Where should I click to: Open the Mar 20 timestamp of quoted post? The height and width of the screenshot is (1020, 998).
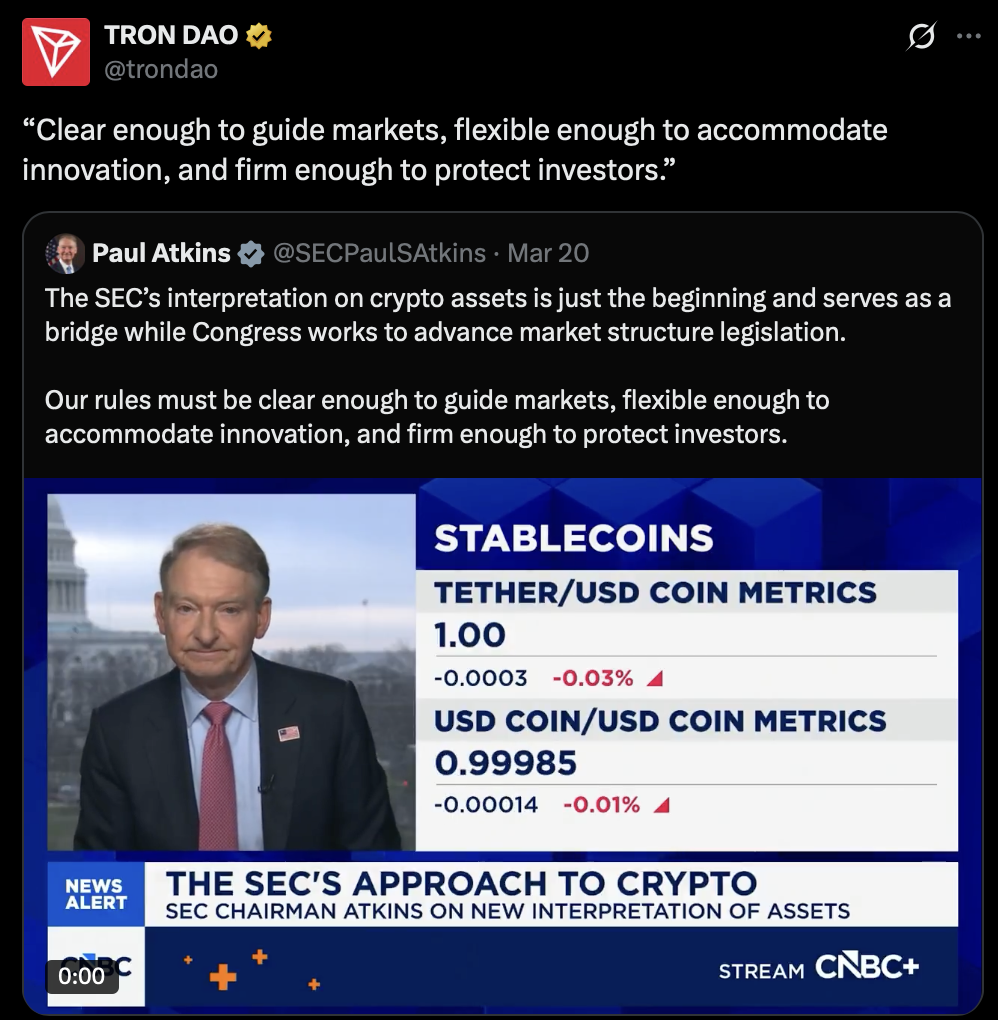point(548,254)
